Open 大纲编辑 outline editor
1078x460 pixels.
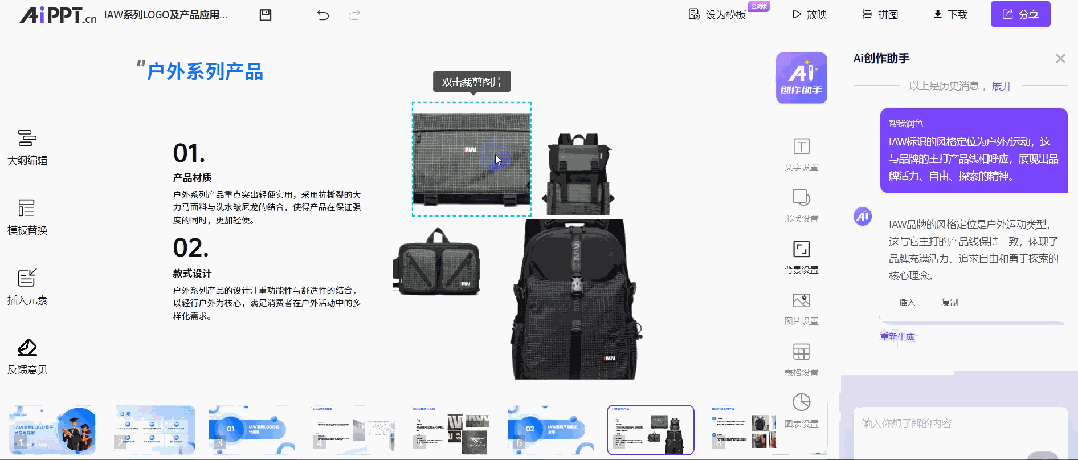(28, 147)
